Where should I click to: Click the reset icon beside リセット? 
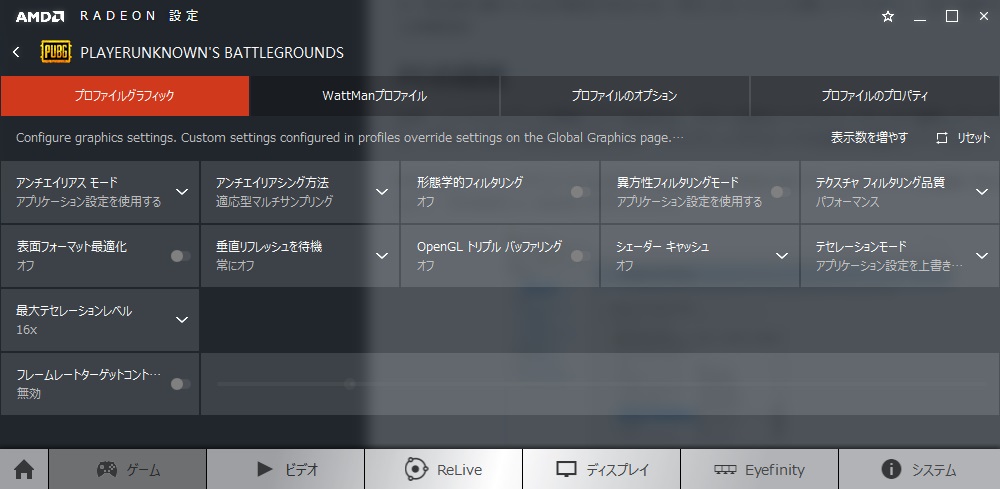(942, 138)
